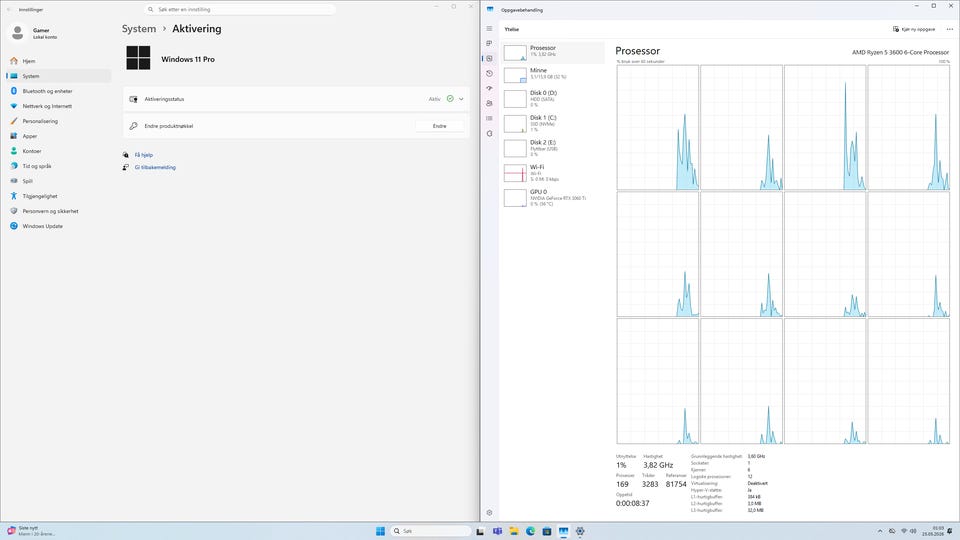Open Gi tilbakemelding link
Screen dimensions: 960x540
(155, 167)
